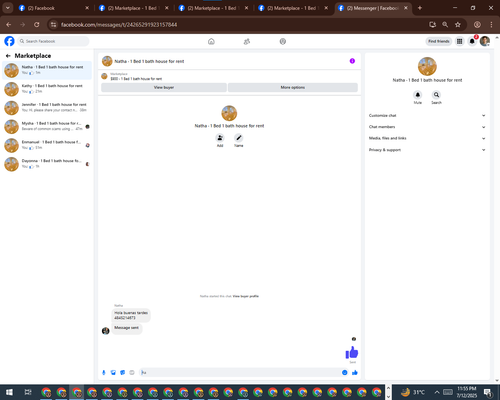Open the Facebook menu grid icon

coord(459,41)
